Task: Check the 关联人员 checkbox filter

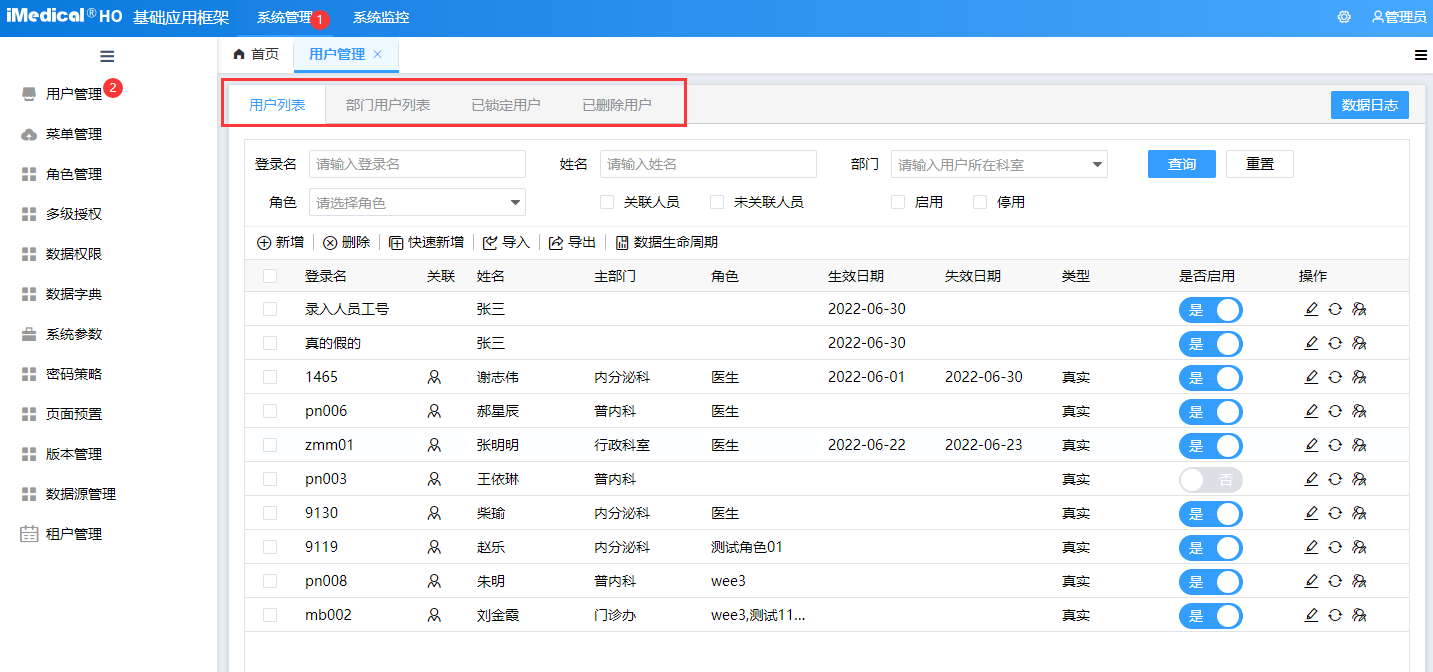Action: pos(607,202)
